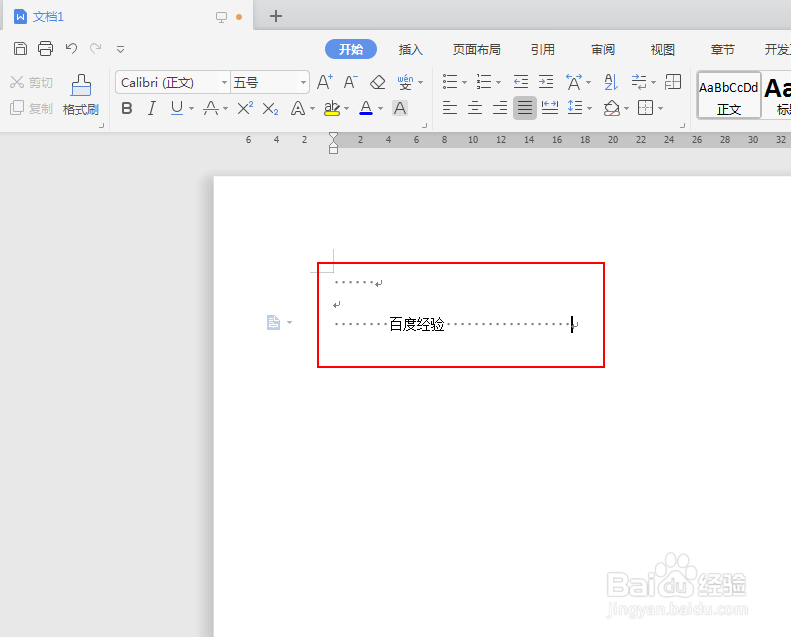Image resolution: width=791 pixels, height=637 pixels.
Task: Click the numbered list icon
Action: pos(484,82)
